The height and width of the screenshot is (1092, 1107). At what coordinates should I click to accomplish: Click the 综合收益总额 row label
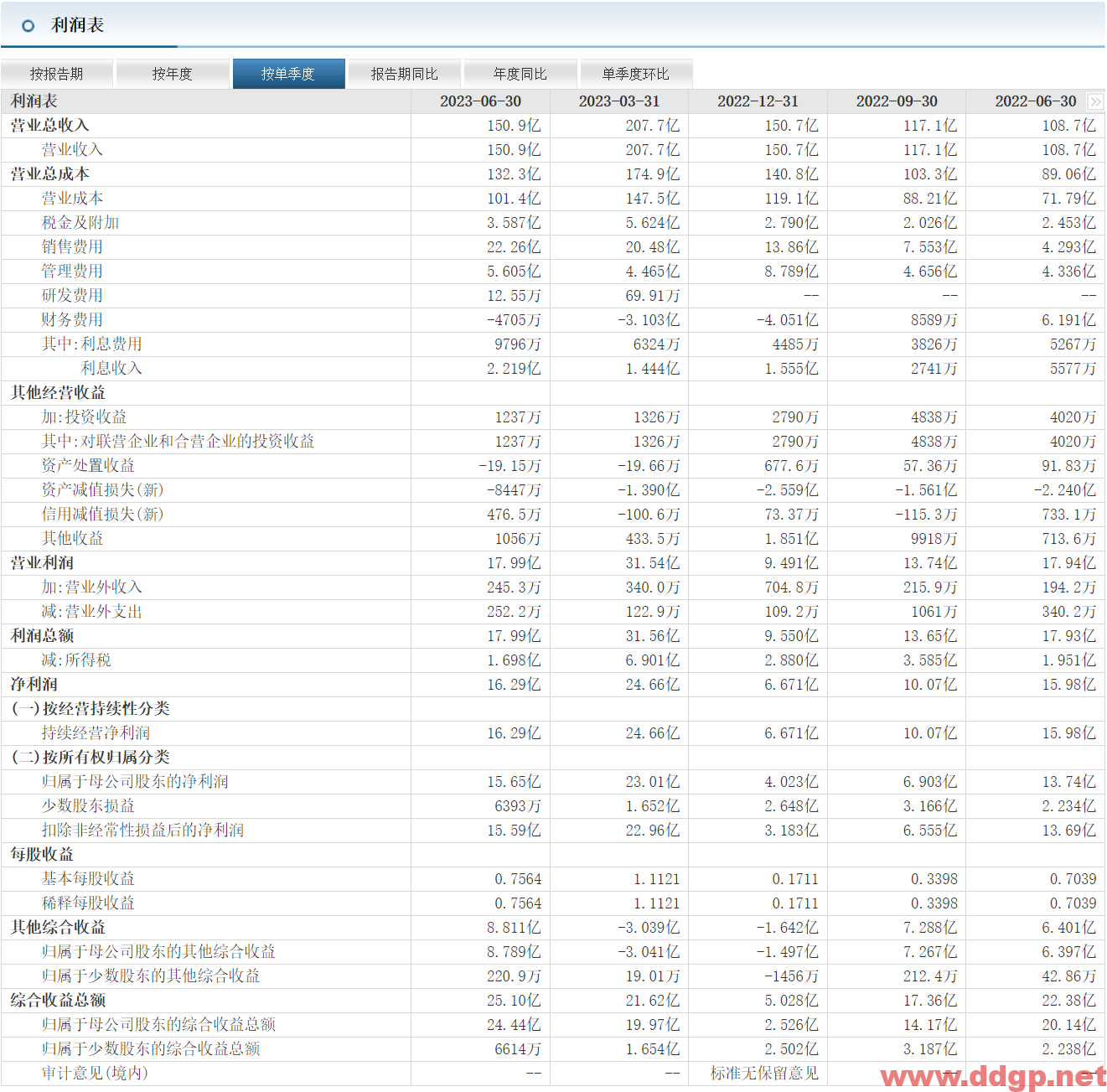coord(58,1001)
